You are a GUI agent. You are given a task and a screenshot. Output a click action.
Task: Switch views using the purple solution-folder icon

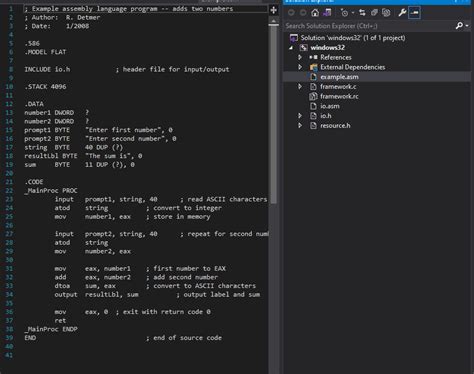pos(327,13)
